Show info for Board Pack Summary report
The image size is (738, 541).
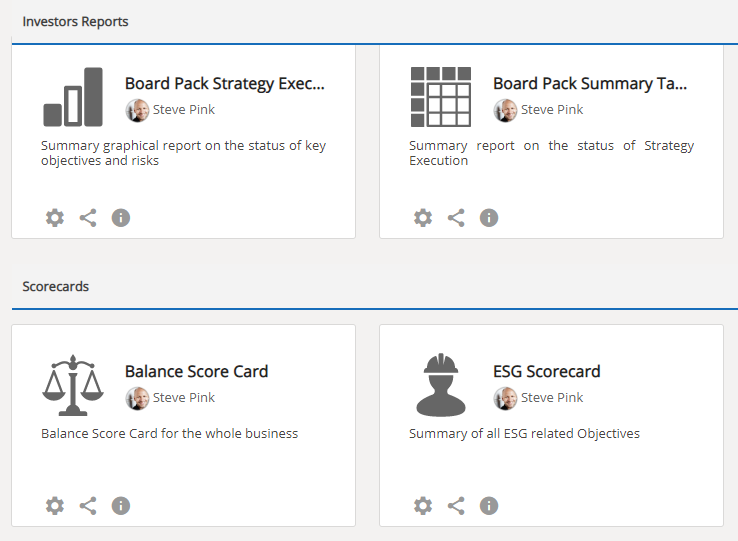click(x=489, y=218)
